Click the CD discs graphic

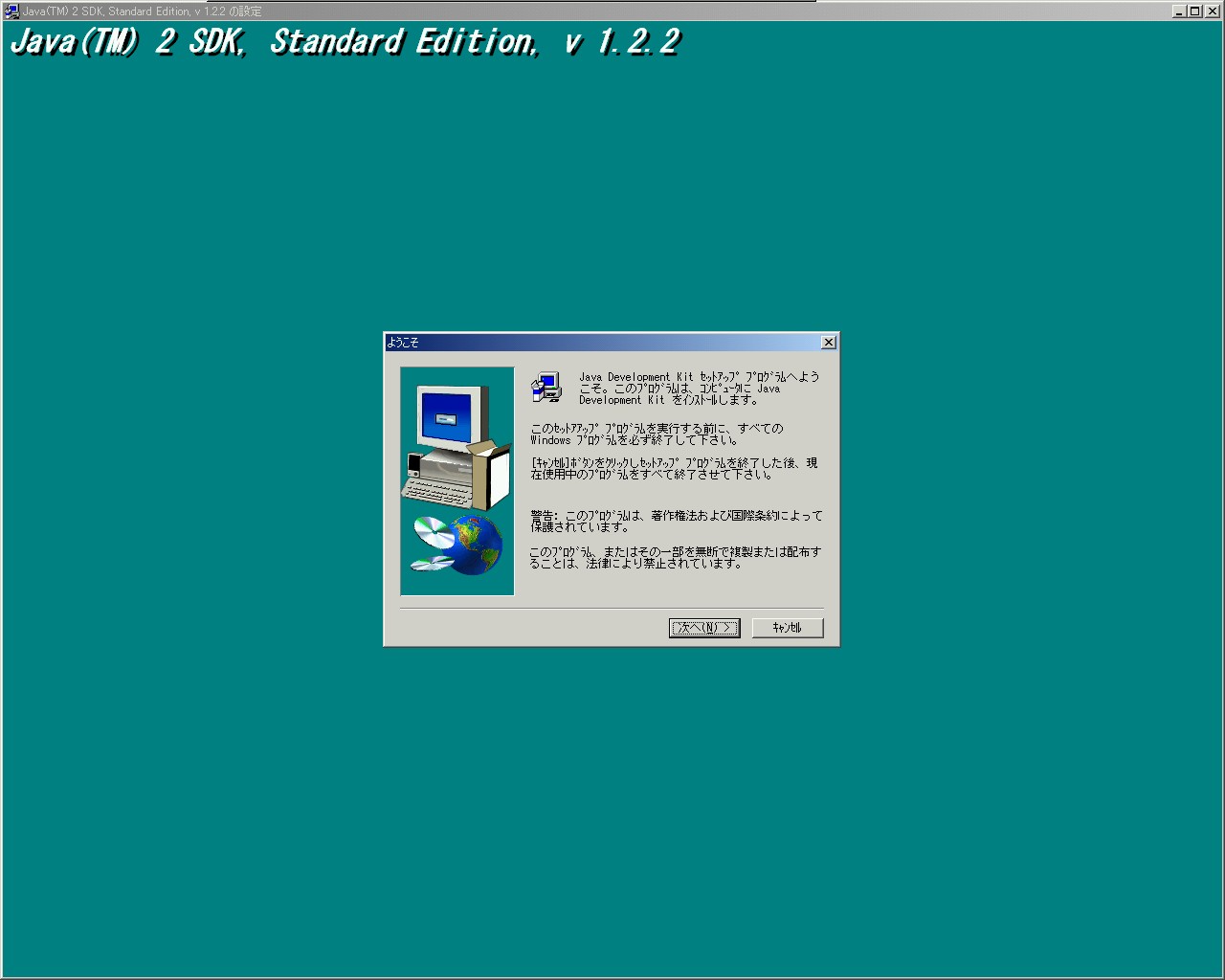[433, 546]
